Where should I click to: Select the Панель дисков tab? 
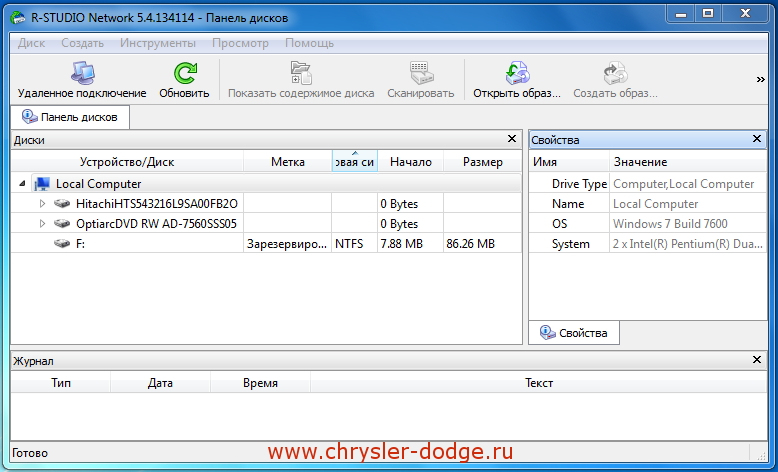click(70, 117)
